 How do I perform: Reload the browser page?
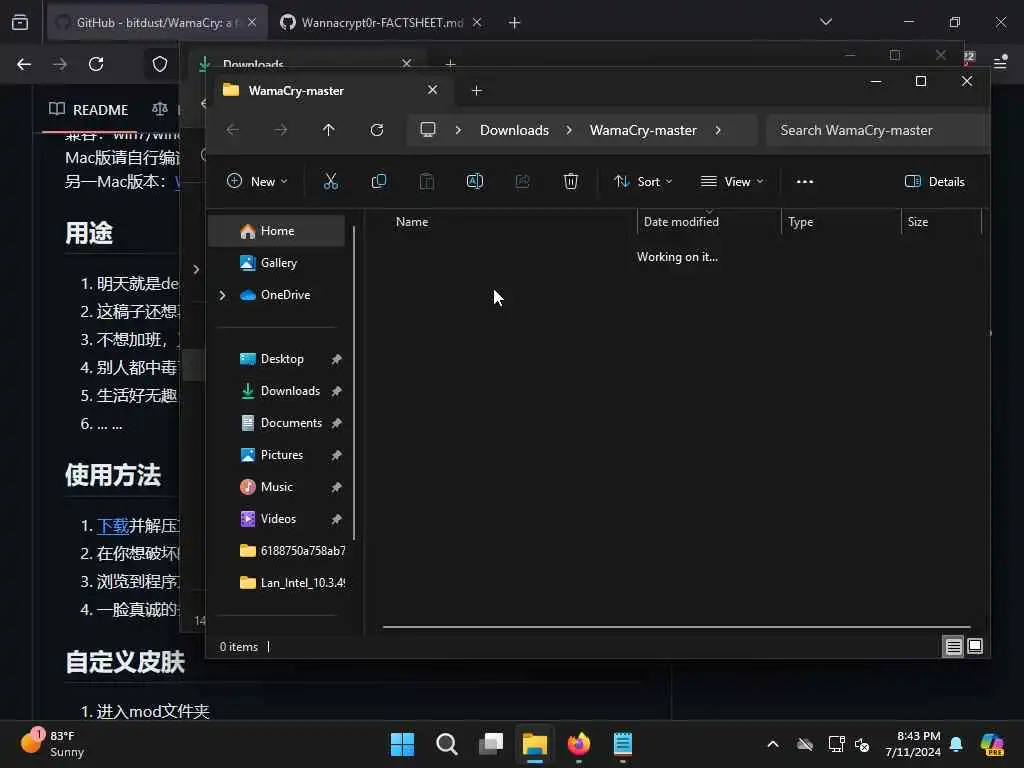[96, 64]
